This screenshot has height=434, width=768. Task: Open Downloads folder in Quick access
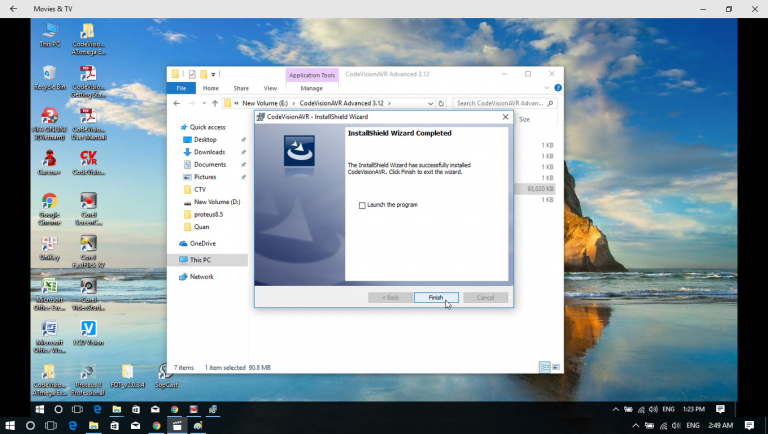coord(209,152)
